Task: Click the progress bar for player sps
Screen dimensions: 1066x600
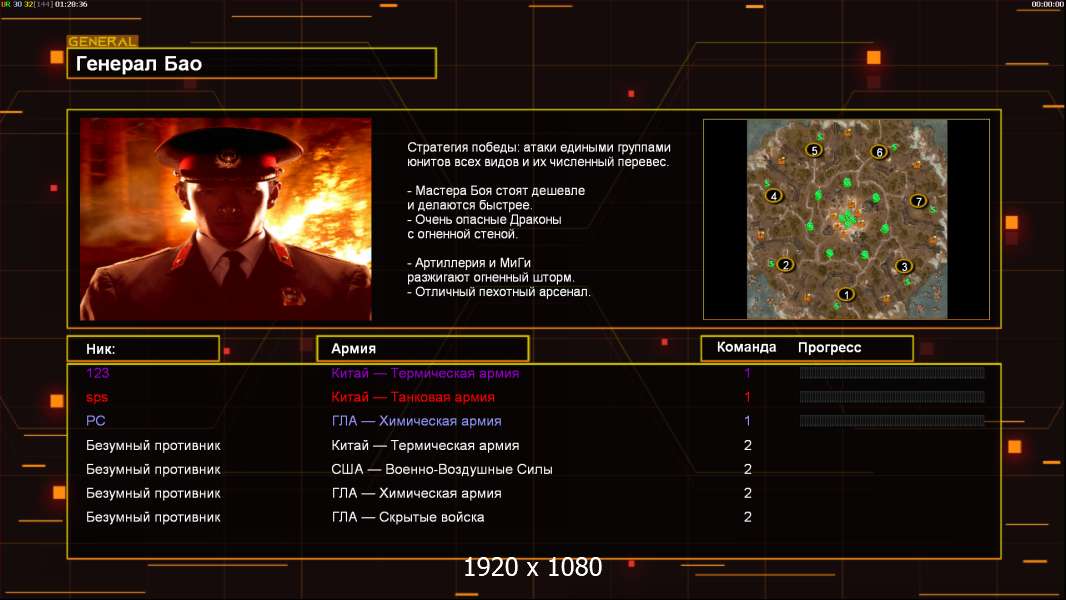Action: 892,396
